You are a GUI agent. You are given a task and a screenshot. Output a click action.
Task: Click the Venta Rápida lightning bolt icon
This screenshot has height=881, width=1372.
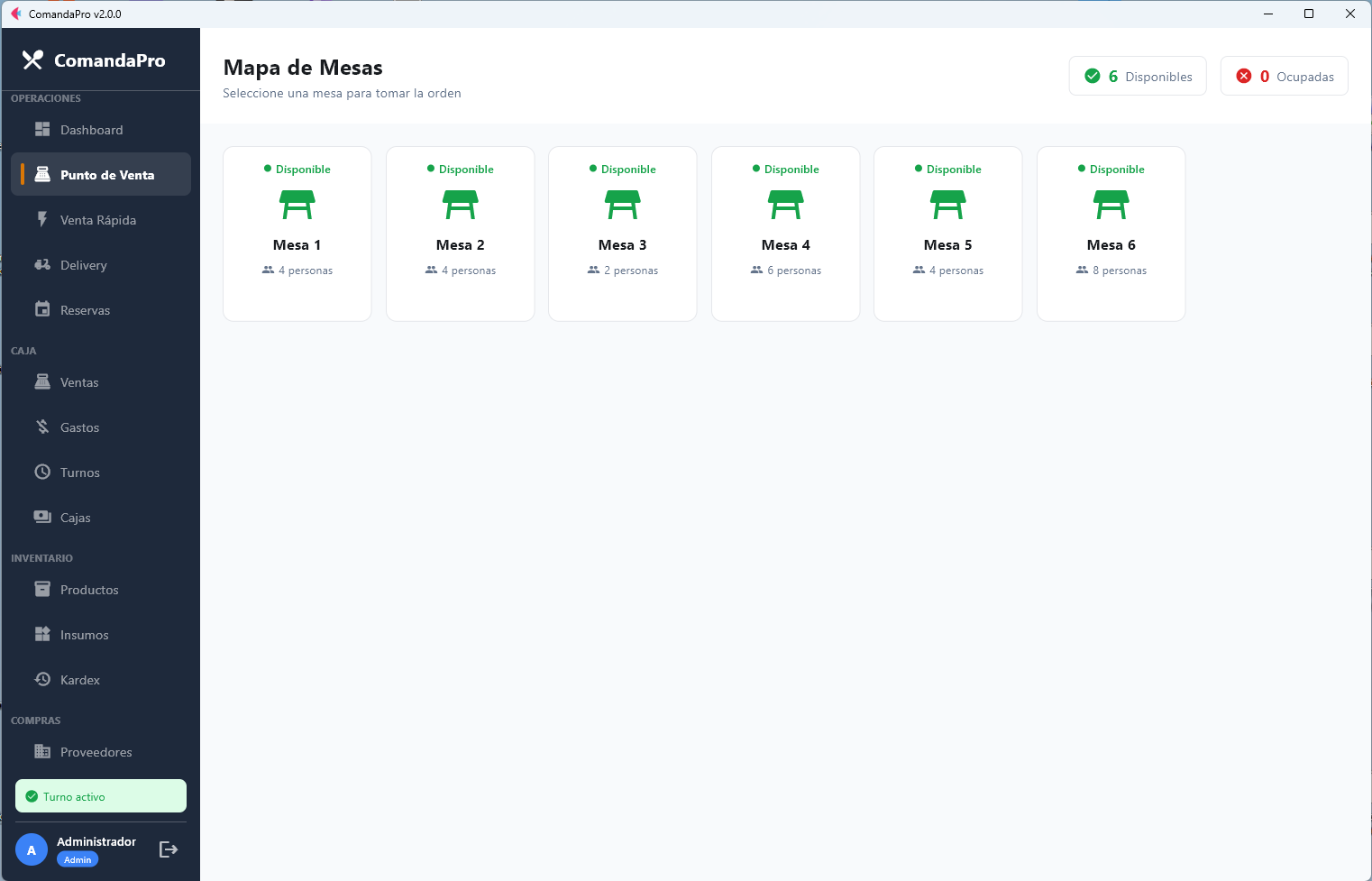tap(42, 219)
